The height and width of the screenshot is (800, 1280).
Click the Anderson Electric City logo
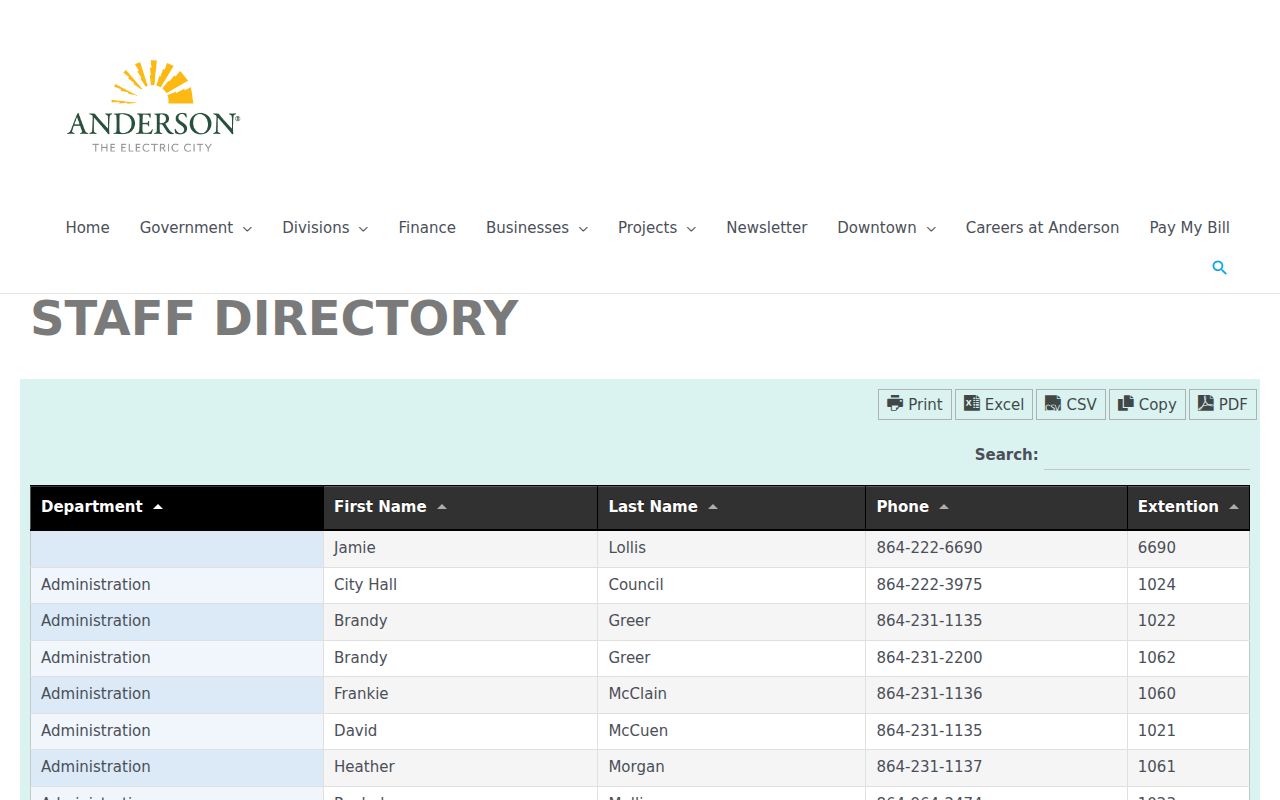[x=153, y=106]
